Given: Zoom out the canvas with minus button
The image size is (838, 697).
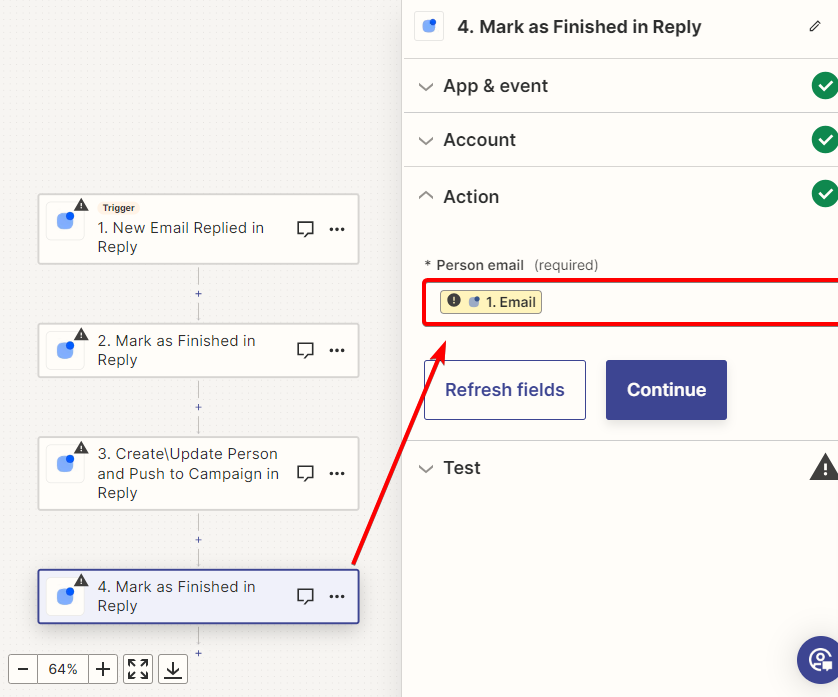Looking at the screenshot, I should tap(23, 669).
